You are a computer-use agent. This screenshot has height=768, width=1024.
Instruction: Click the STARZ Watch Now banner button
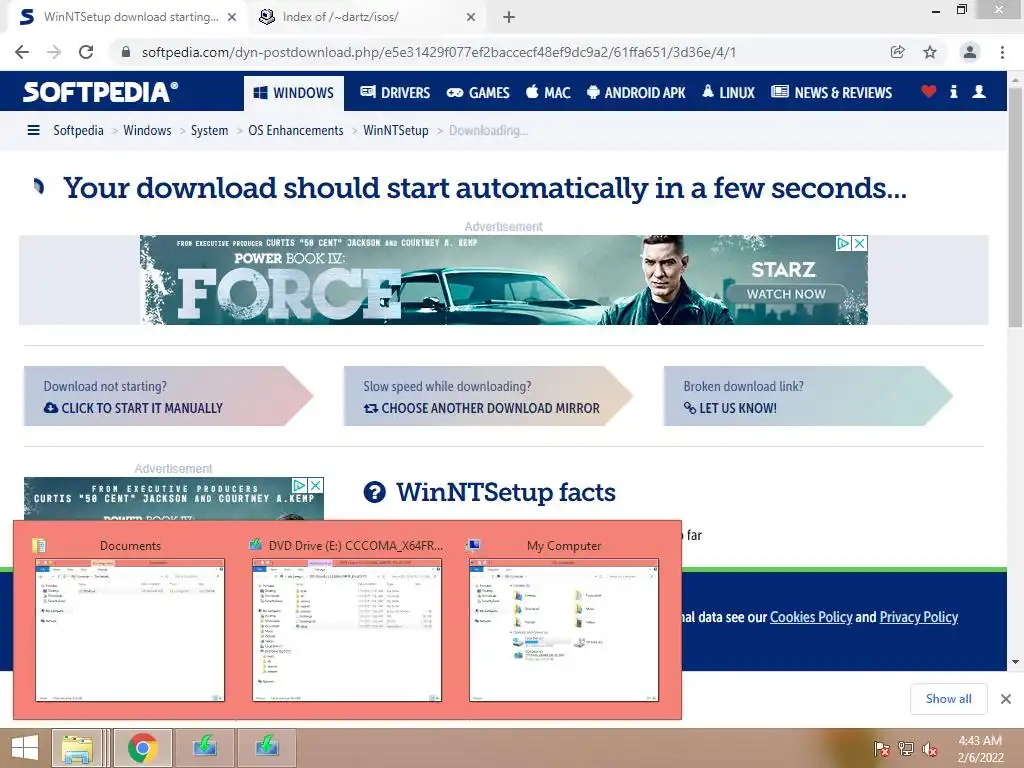click(x=786, y=294)
